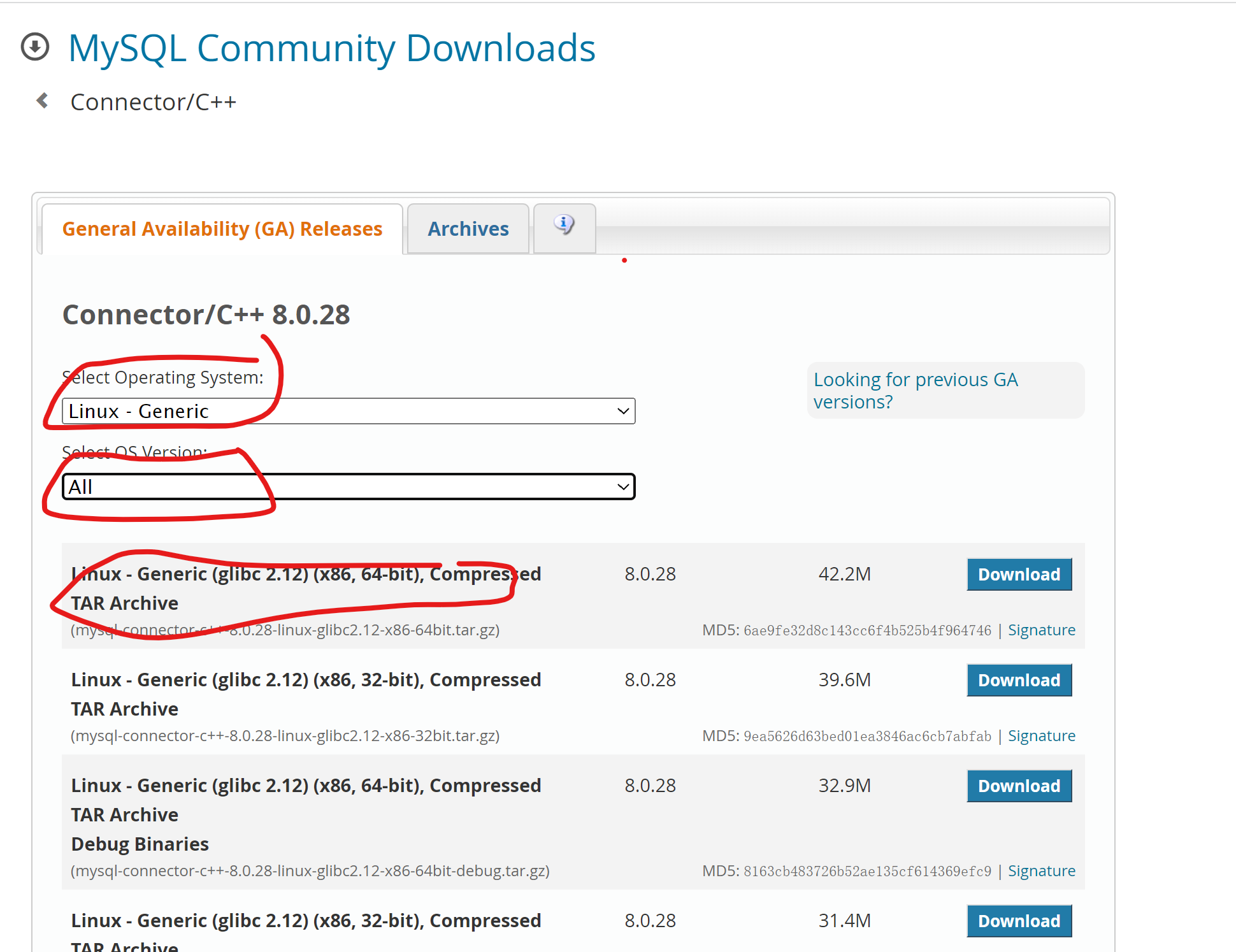Click the 32-bit Compressed TAR Archive title
1236x952 pixels.
306,680
